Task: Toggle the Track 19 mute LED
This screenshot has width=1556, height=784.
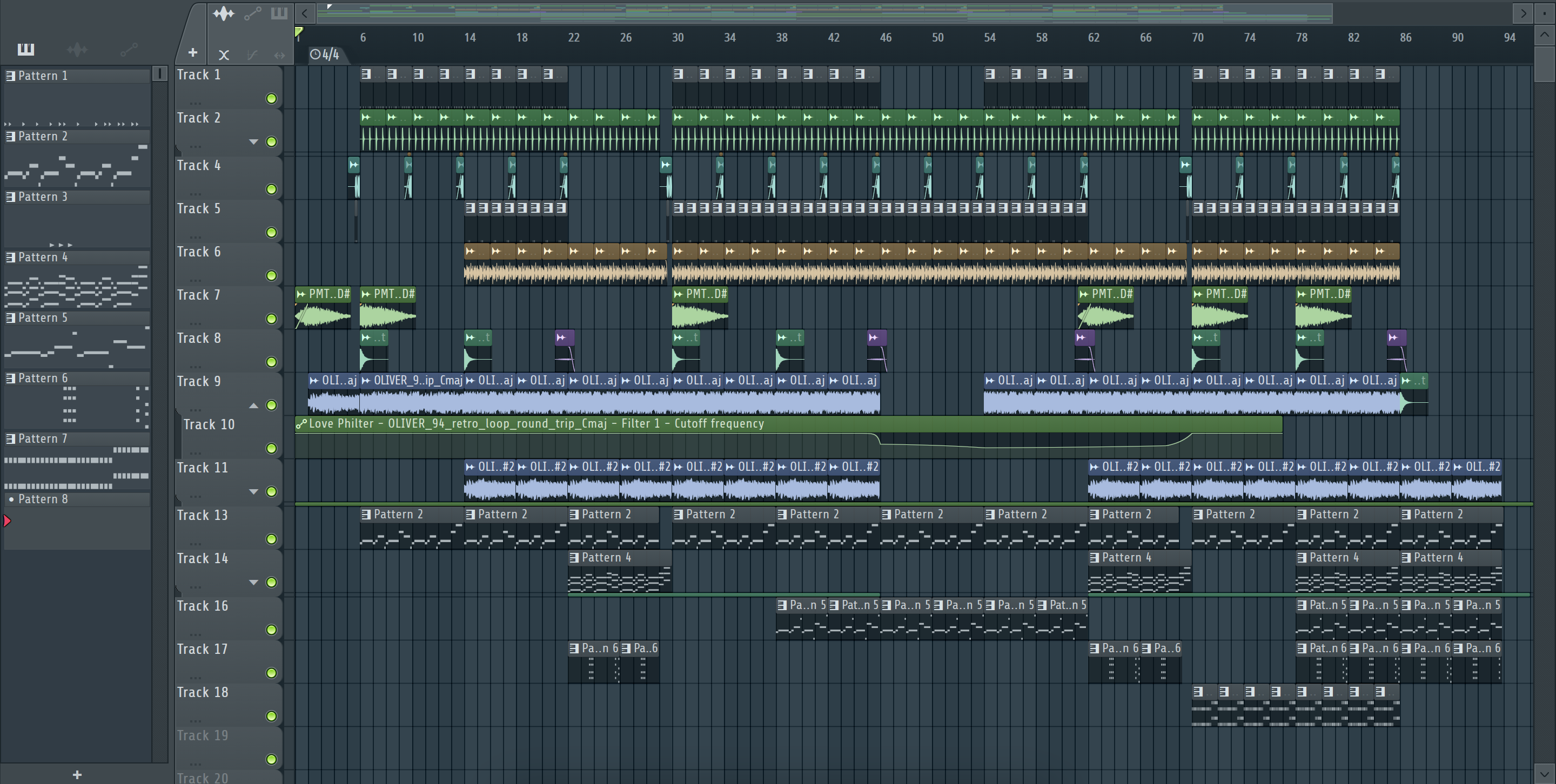Action: point(271,759)
